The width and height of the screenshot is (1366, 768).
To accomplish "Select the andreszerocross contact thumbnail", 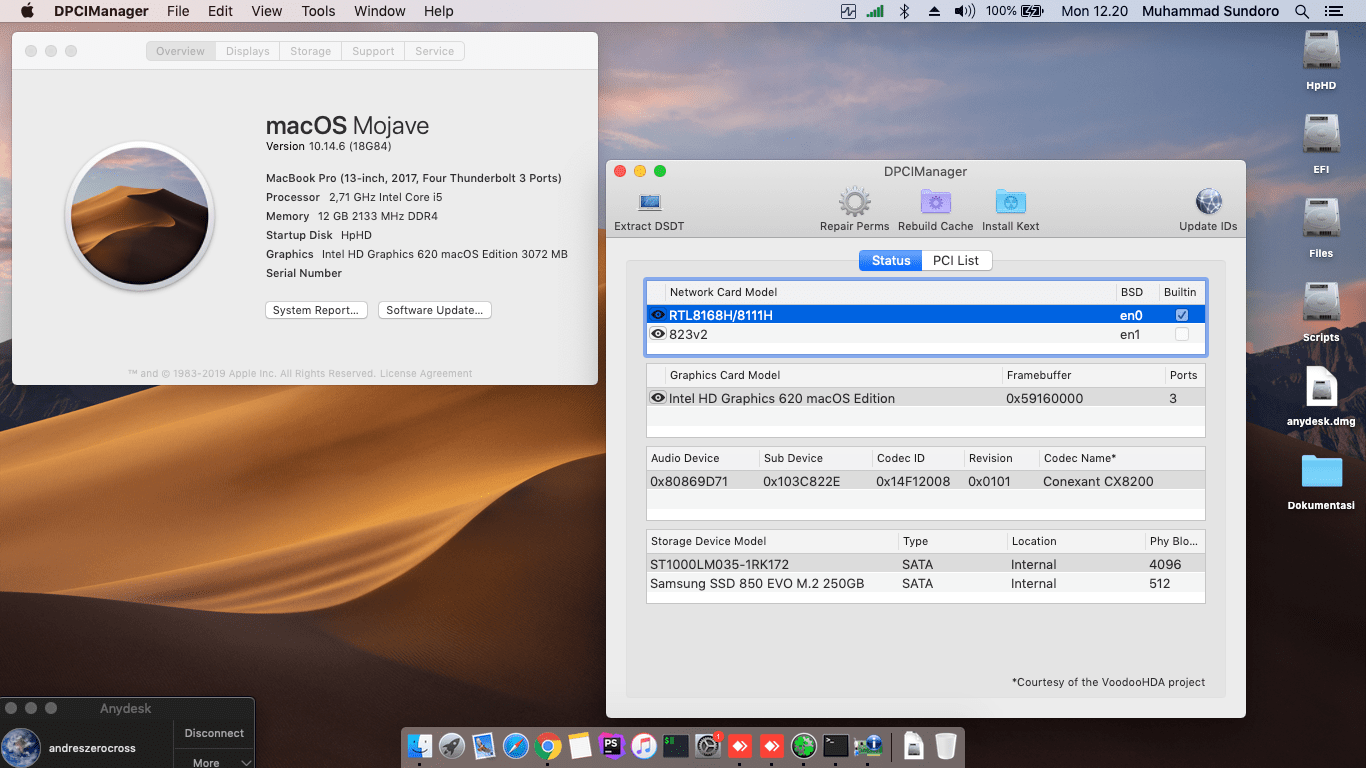I will click(22, 747).
